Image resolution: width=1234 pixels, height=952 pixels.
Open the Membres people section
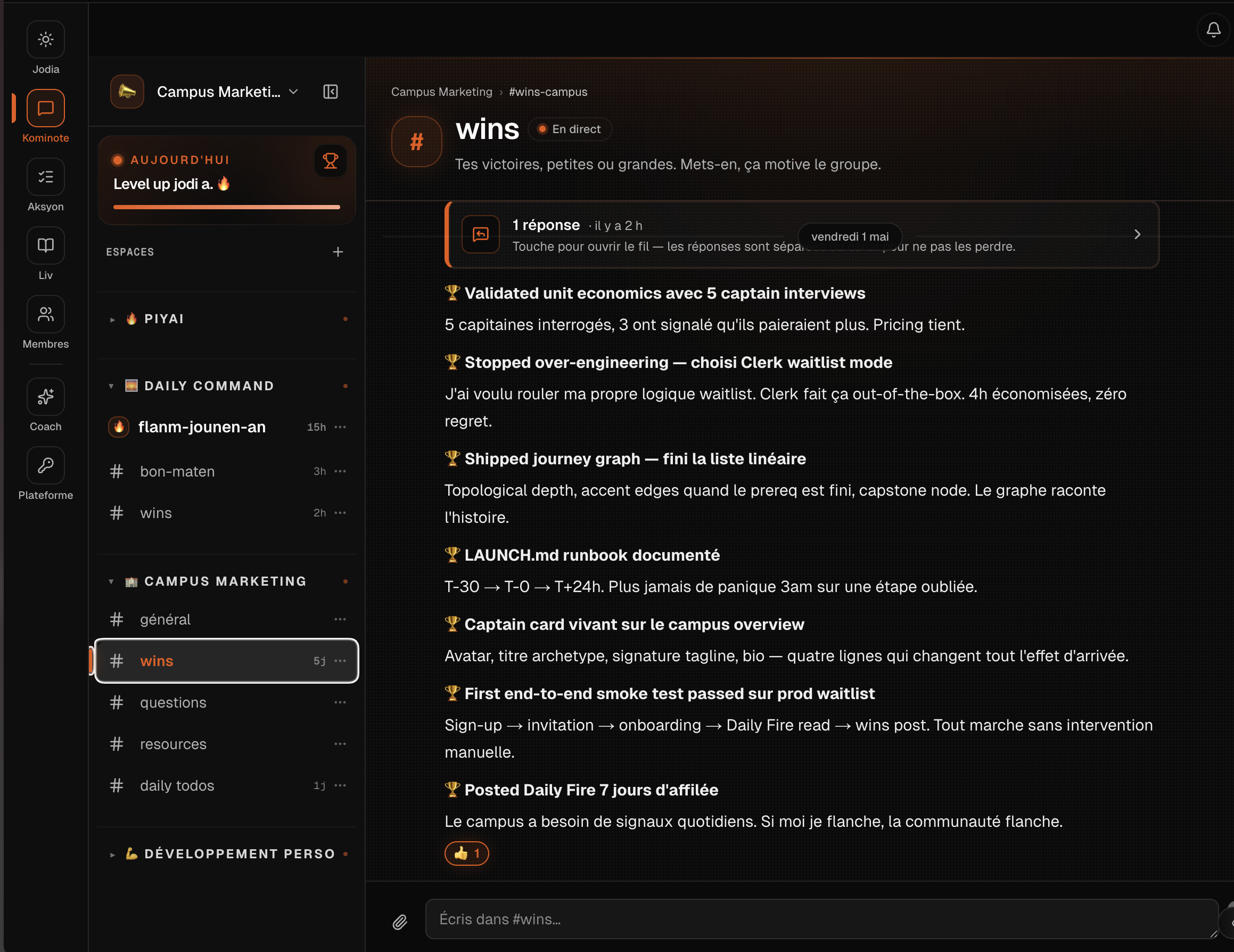[x=46, y=314]
